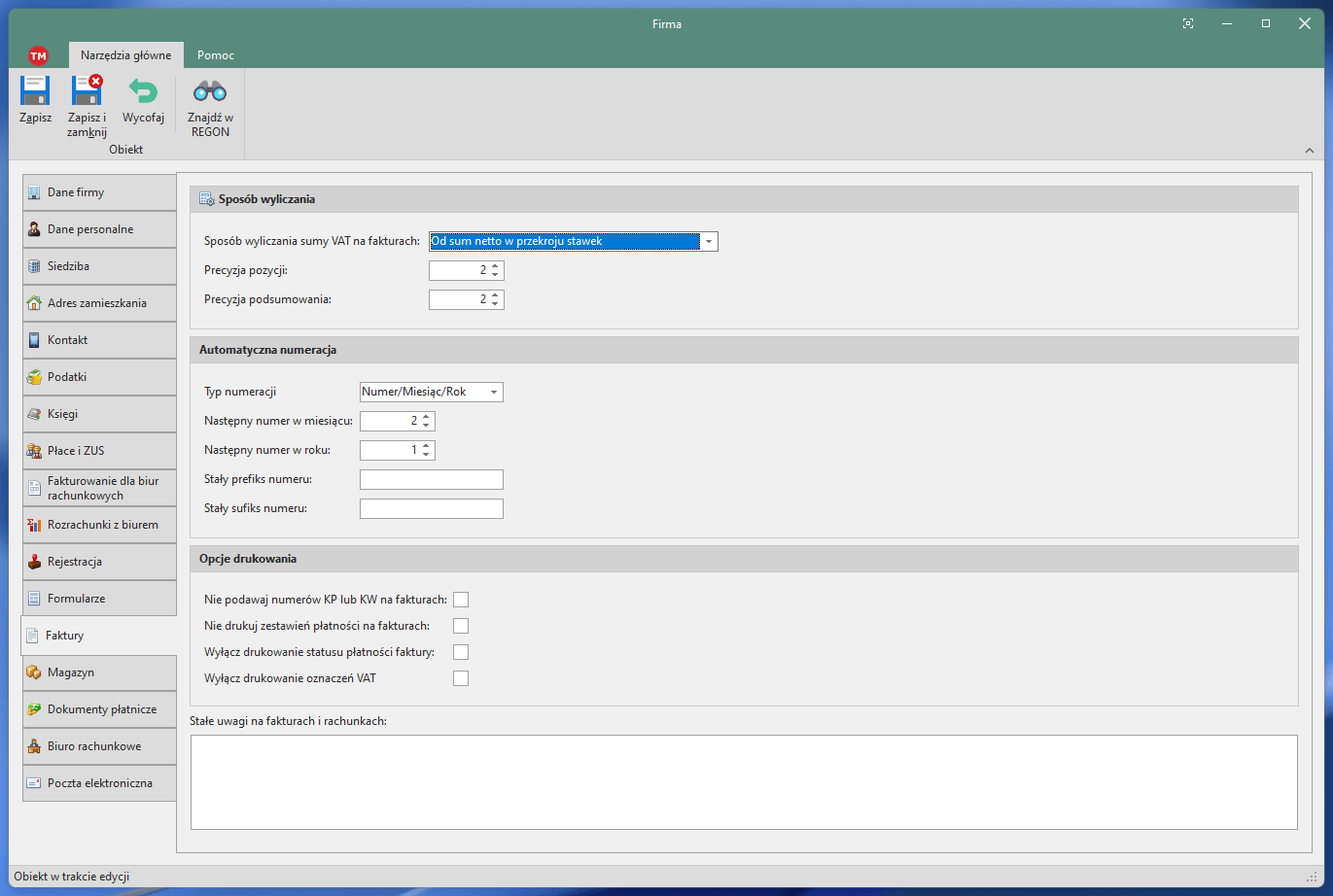
Task: Tick Nie drukuj zestawień płatności checkbox
Action: [x=461, y=626]
